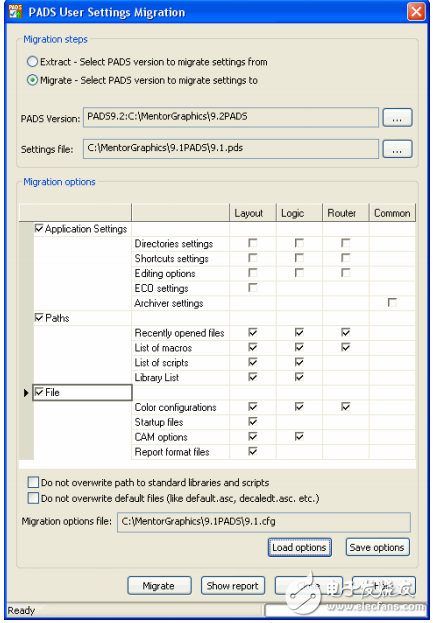The image size is (433, 623).
Task: Uncheck Recently opened files for Layout
Action: (x=253, y=332)
